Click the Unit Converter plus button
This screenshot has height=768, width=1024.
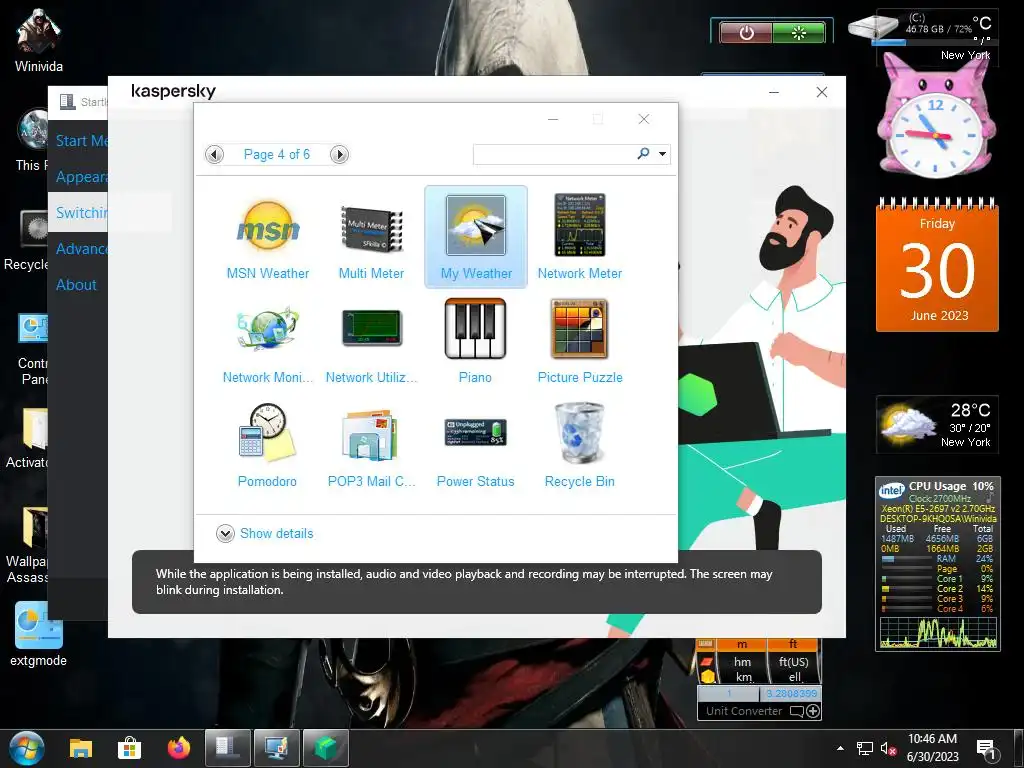[813, 711]
